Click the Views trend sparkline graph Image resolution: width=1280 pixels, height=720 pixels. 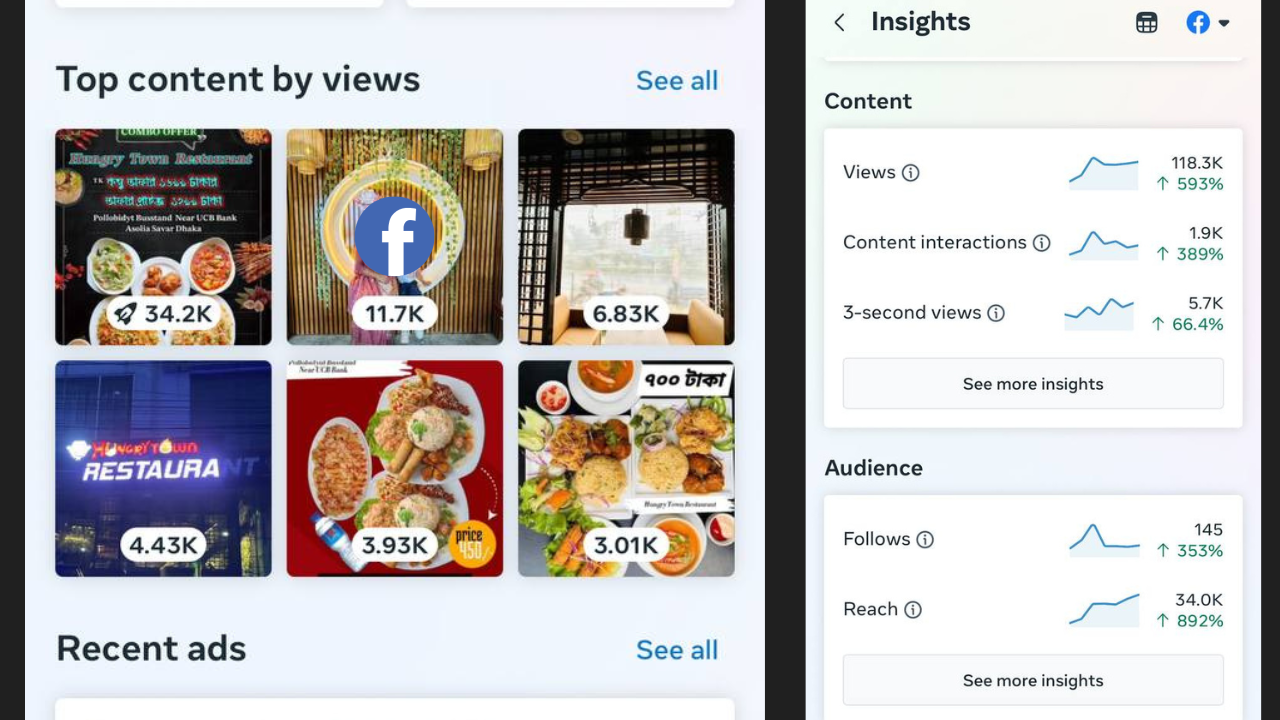(x=1103, y=172)
